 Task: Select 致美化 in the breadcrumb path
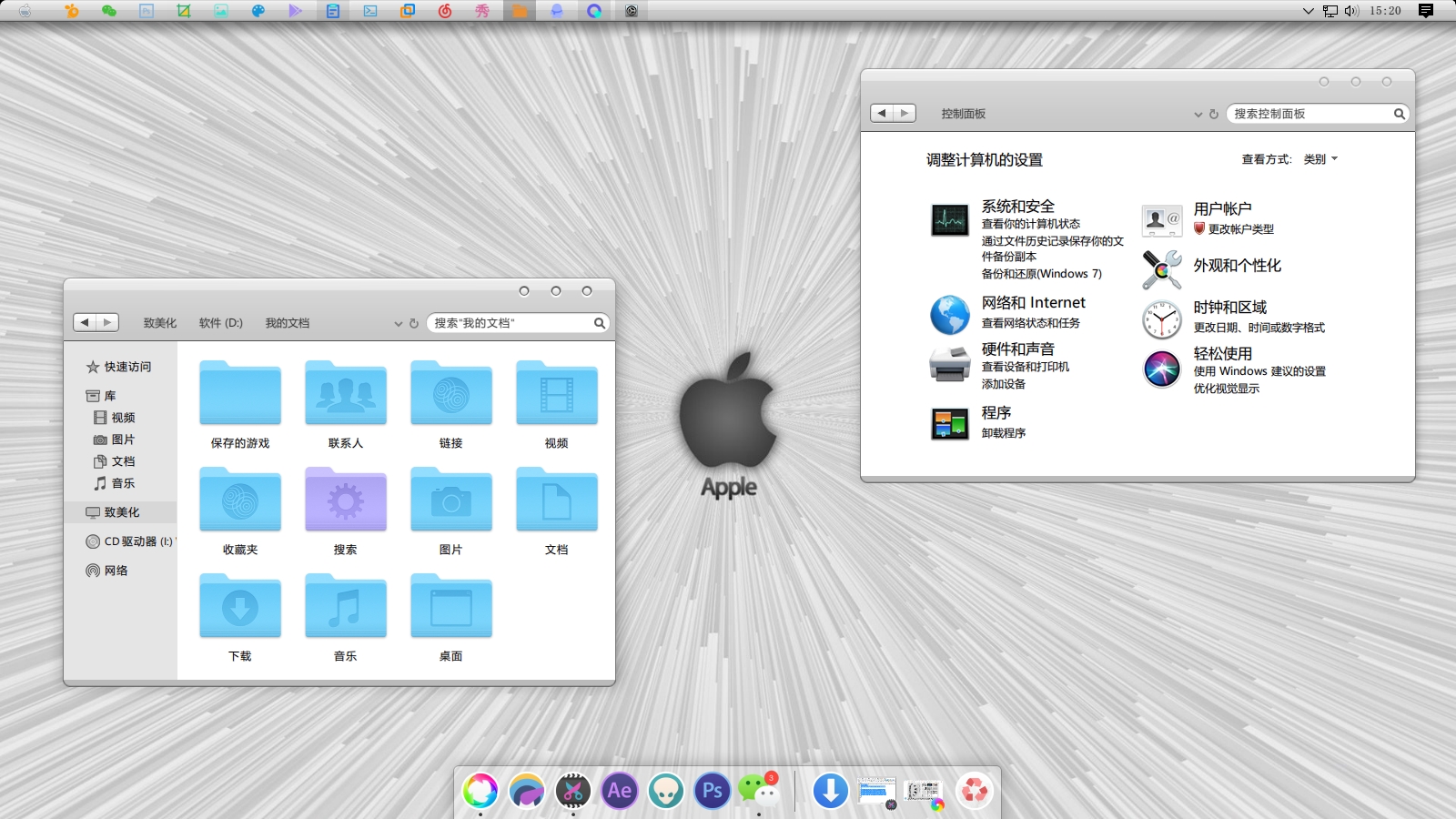(x=160, y=323)
